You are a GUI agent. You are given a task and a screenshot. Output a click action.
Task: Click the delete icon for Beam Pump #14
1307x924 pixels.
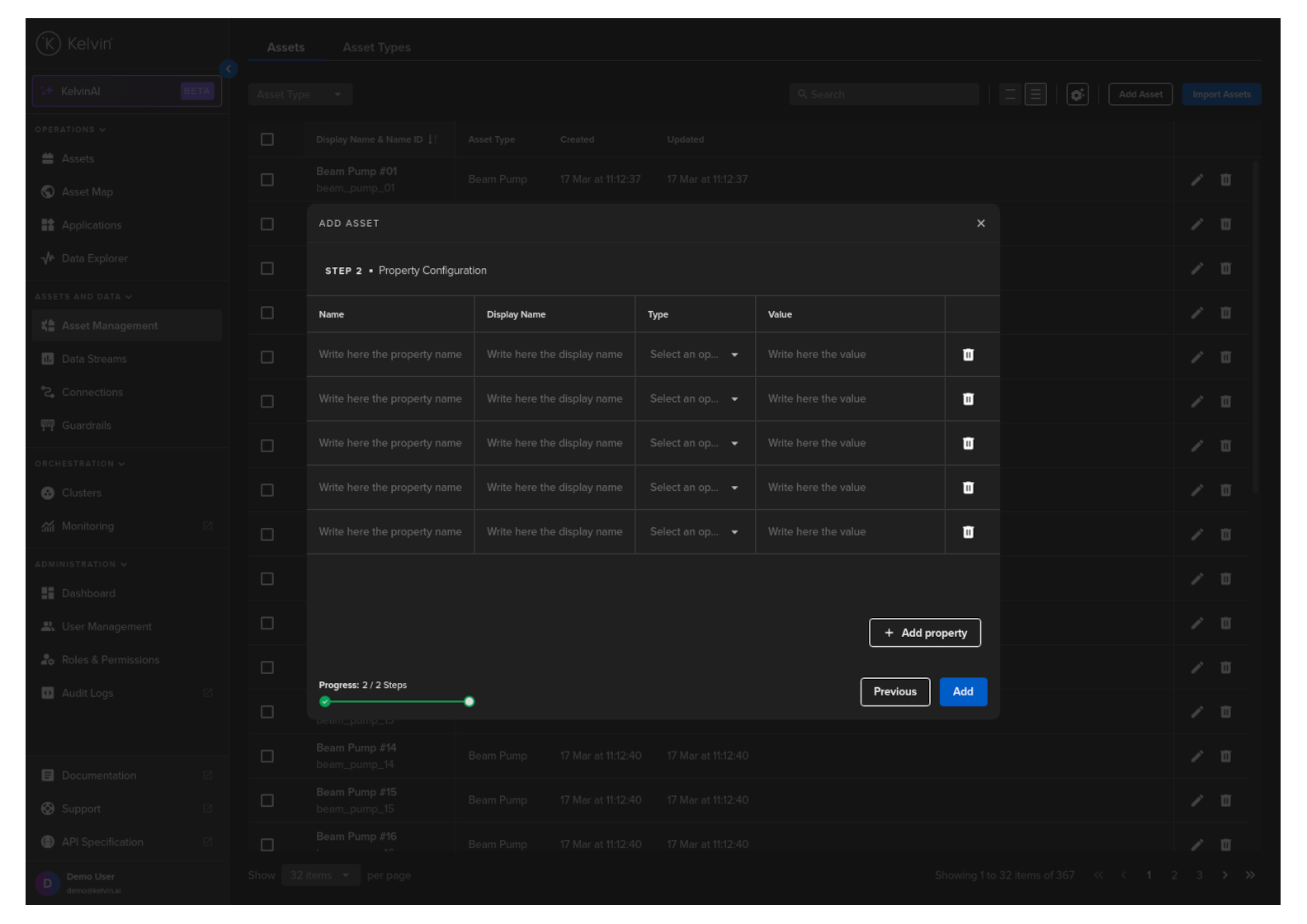coord(1225,756)
